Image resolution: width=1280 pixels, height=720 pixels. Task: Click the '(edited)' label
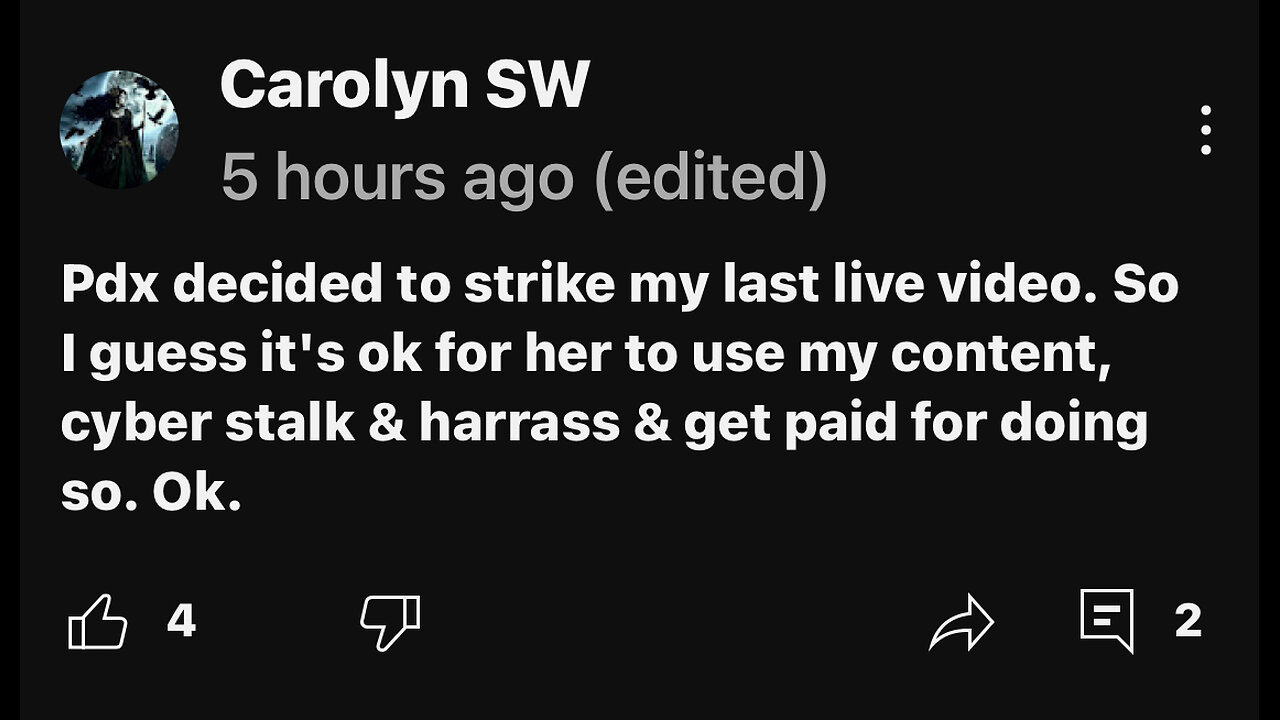point(710,178)
